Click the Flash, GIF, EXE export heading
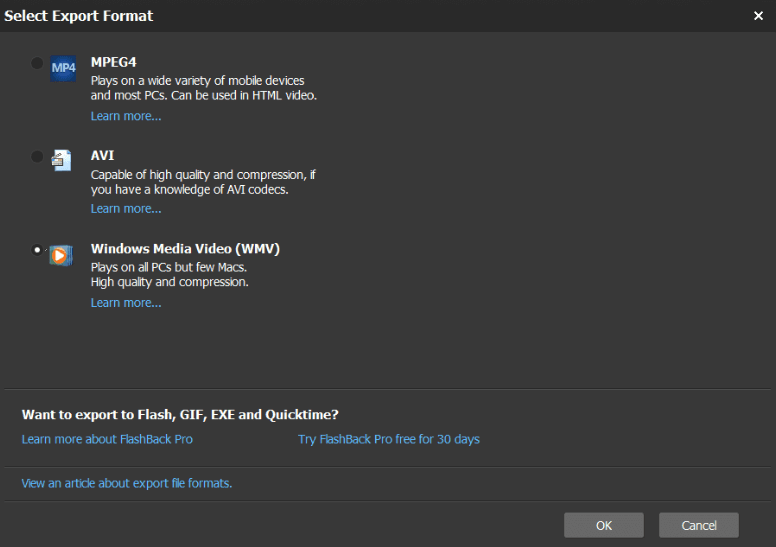776x547 pixels. click(180, 414)
